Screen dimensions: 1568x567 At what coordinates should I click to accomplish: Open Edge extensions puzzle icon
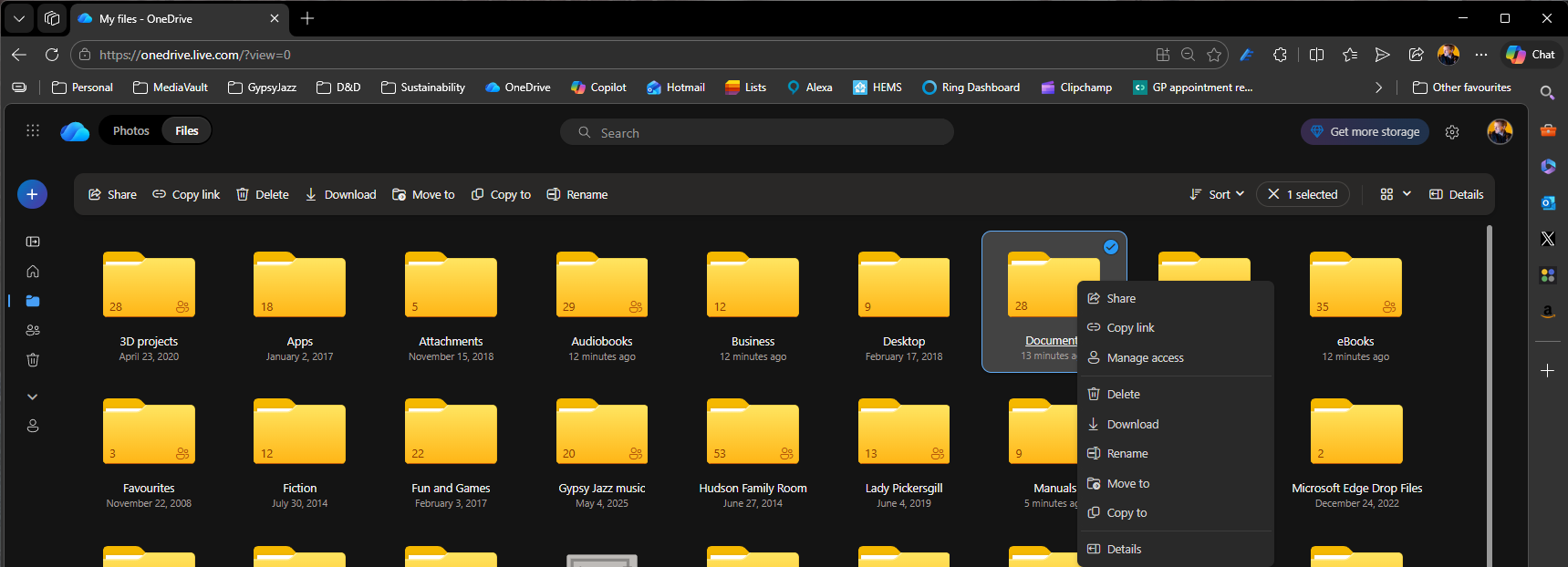coord(1280,55)
